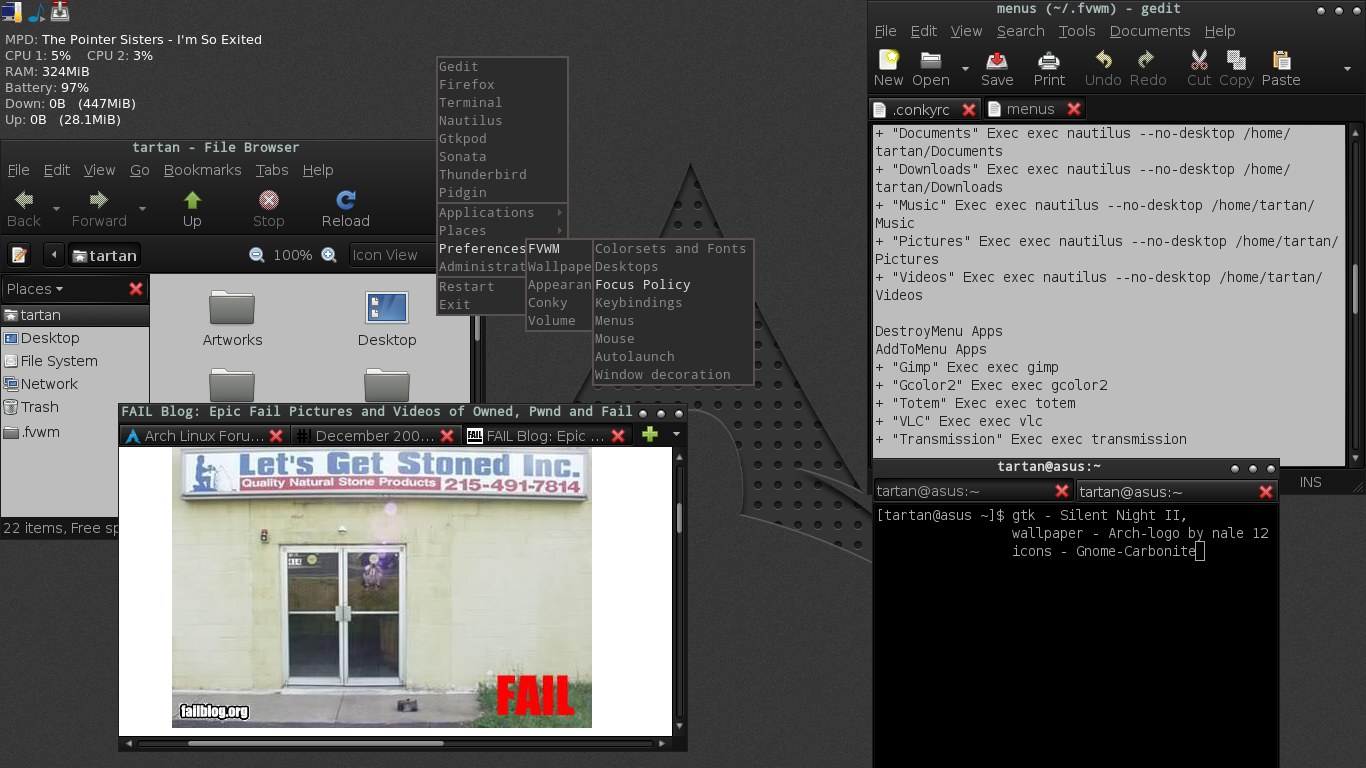Open the Forward history dropdown arrow

tap(142, 209)
